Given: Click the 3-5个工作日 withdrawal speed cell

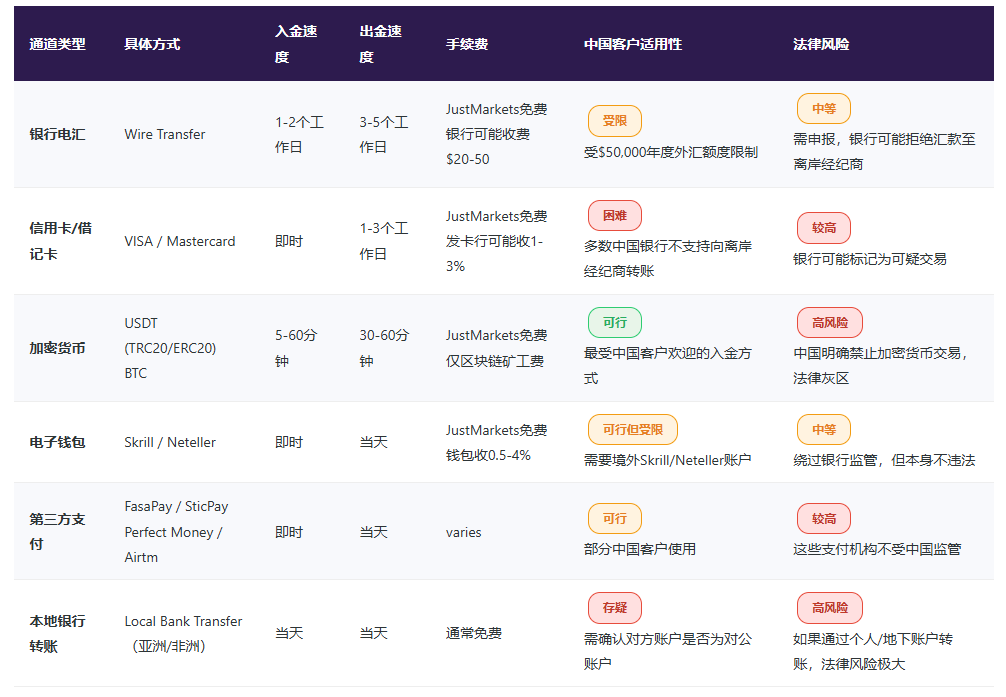Looking at the screenshot, I should [x=384, y=134].
